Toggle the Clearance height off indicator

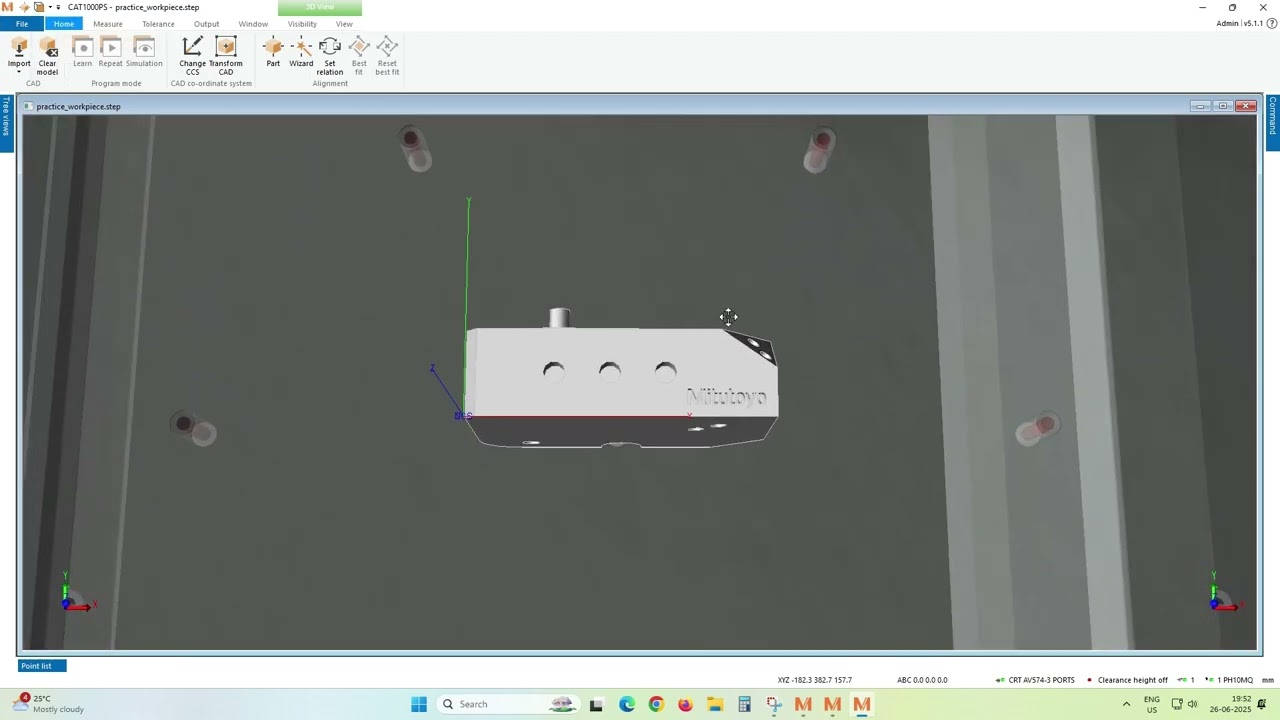pyautogui.click(x=1127, y=680)
